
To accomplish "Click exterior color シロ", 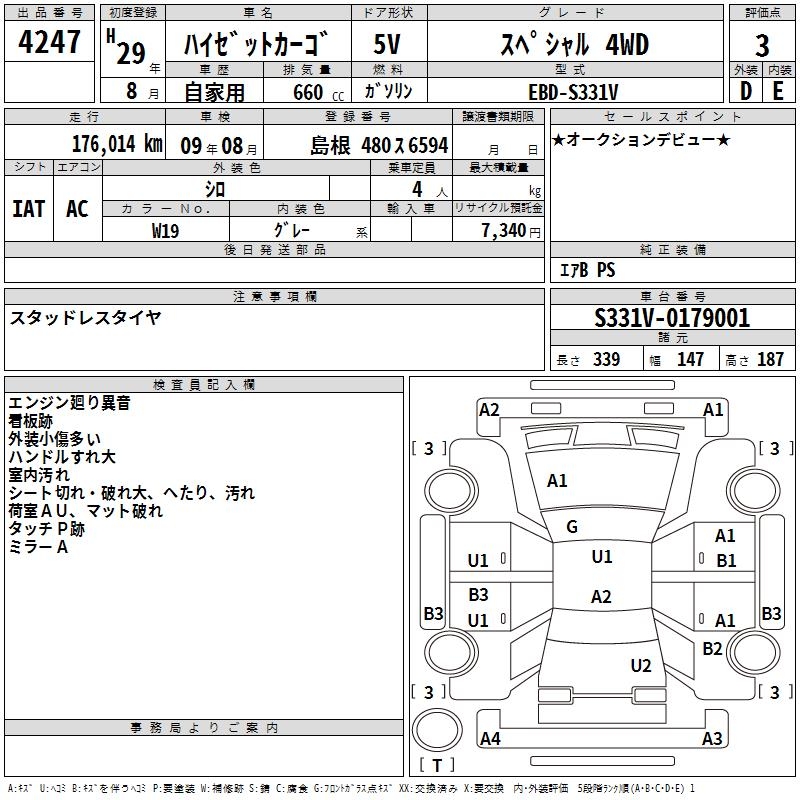I will (x=215, y=189).
